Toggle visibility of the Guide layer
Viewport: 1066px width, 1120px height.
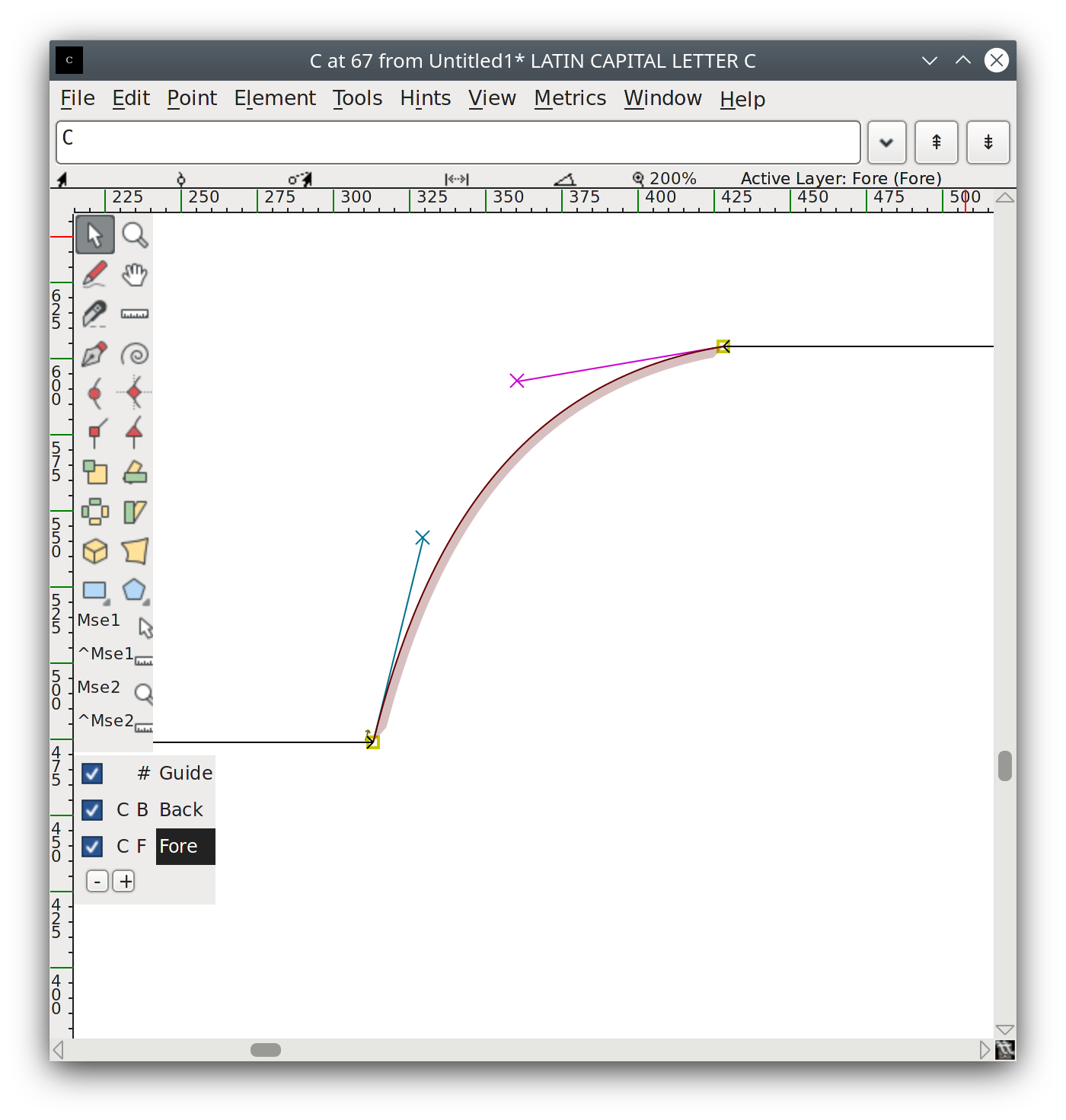tap(92, 774)
